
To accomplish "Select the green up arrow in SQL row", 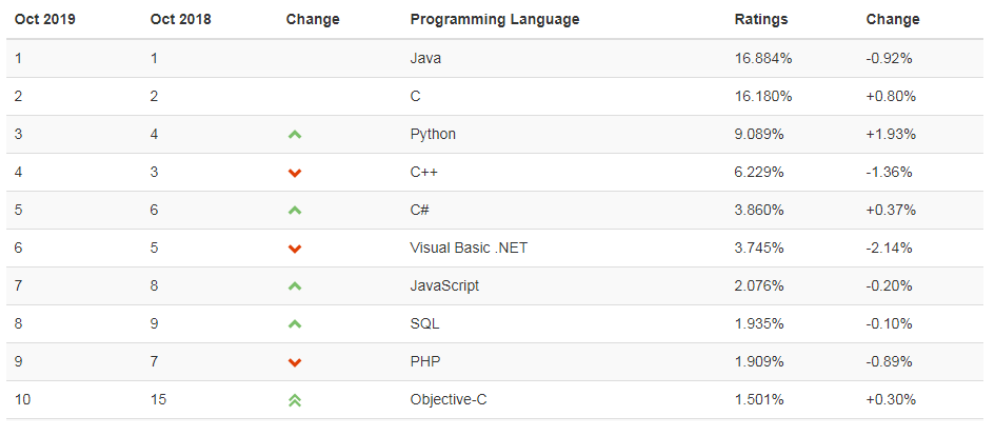I will 295,324.
